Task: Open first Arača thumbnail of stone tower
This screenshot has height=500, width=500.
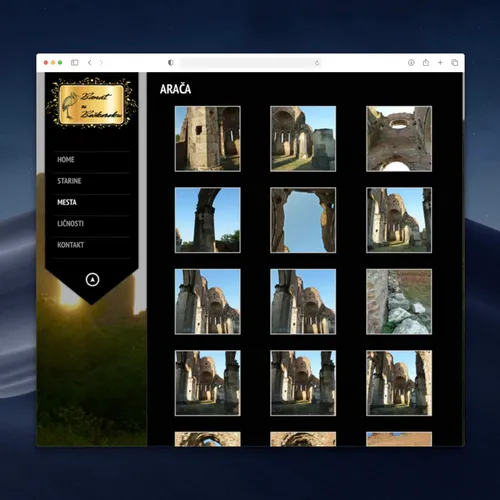Action: pos(208,139)
